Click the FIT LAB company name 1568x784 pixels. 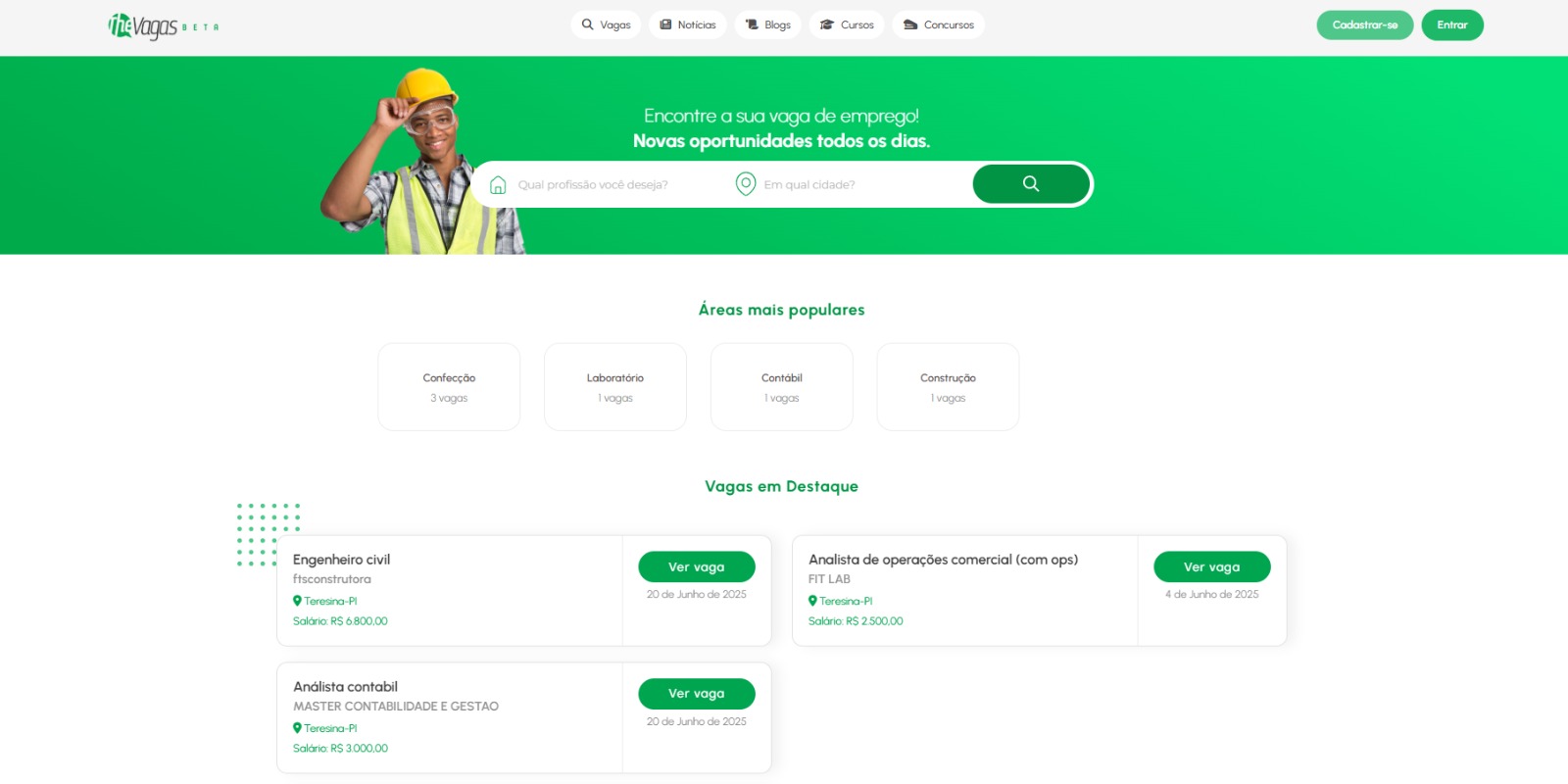click(829, 579)
